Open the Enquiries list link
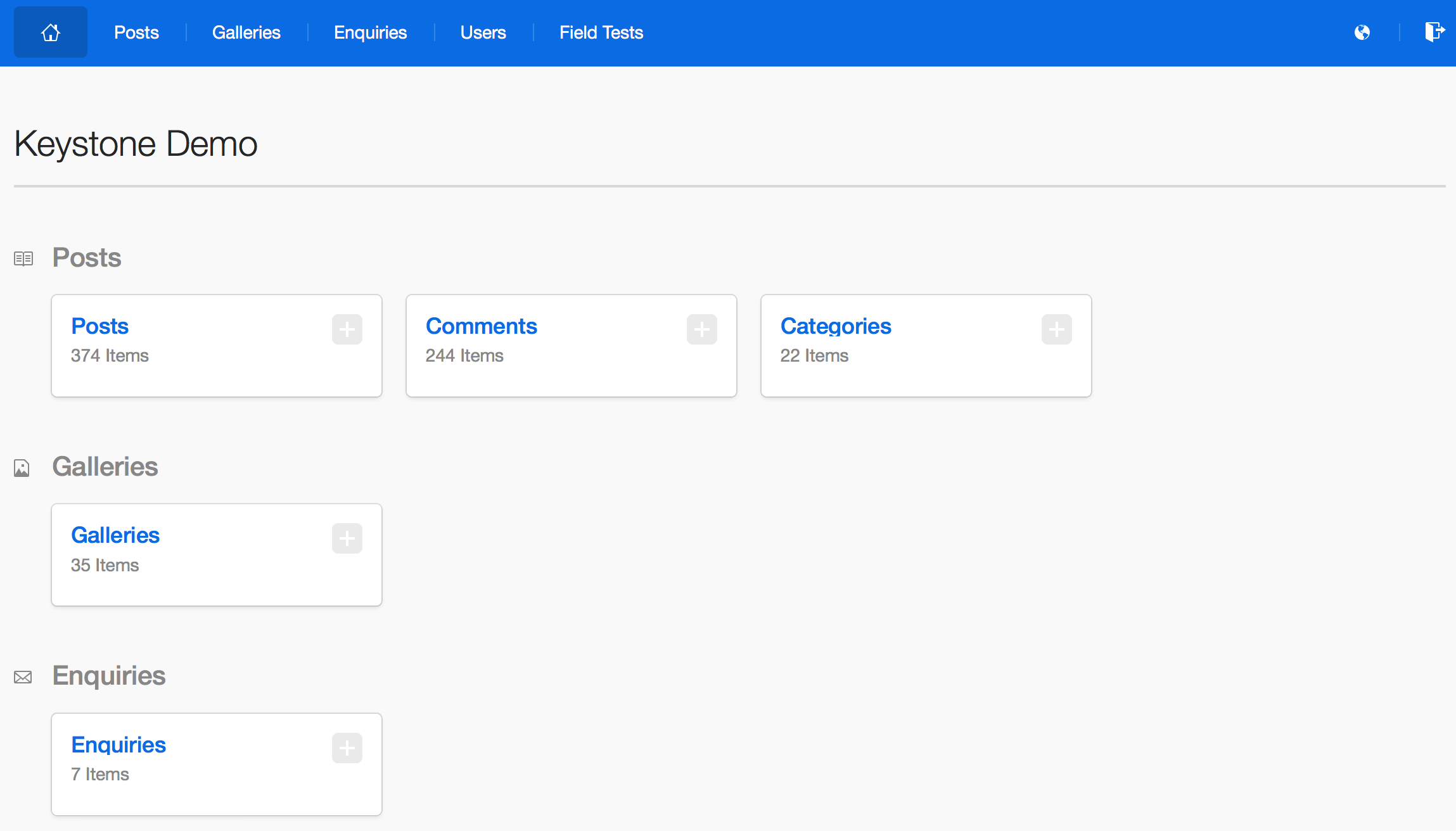Viewport: 1456px width, 831px height. click(x=118, y=745)
